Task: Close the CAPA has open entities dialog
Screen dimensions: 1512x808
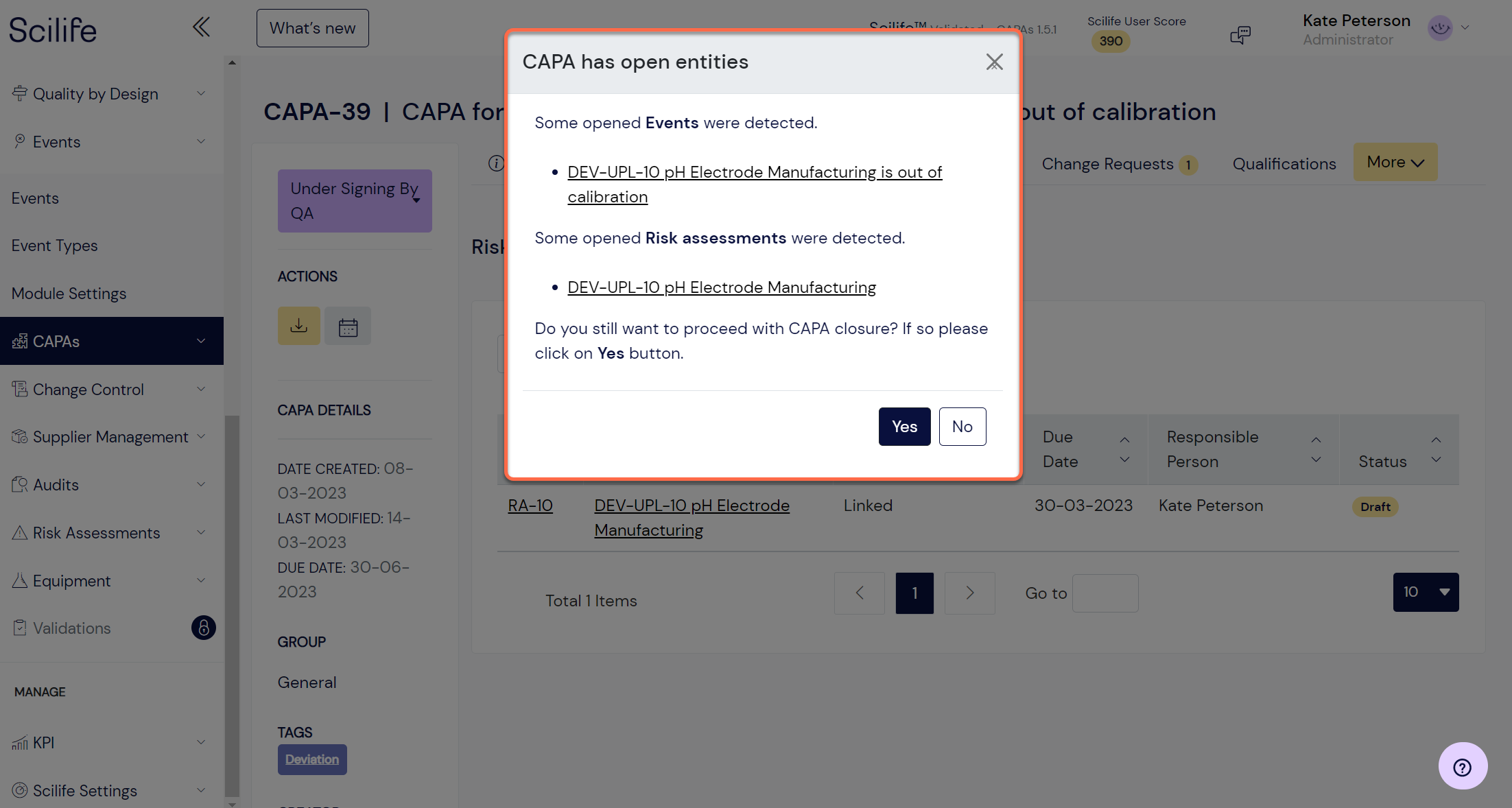Action: coord(994,62)
